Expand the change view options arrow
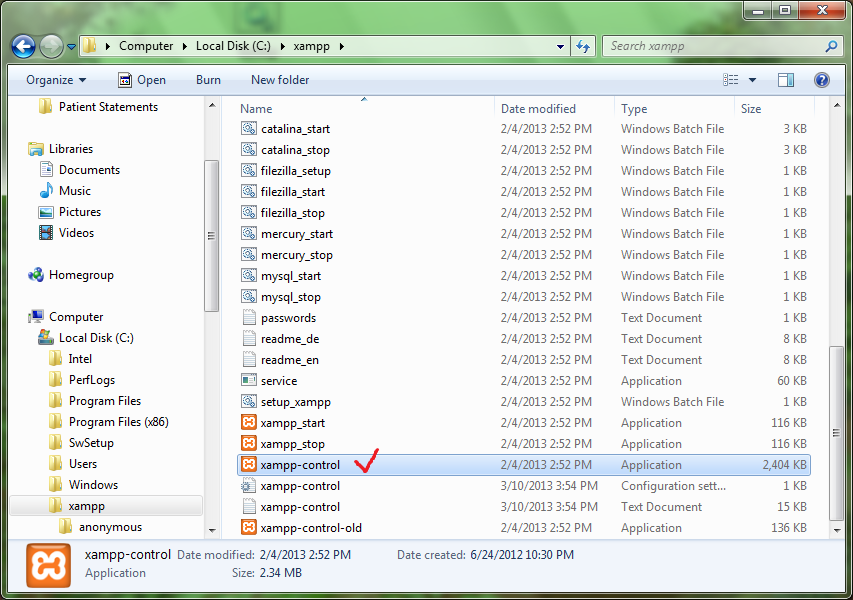 (752, 80)
